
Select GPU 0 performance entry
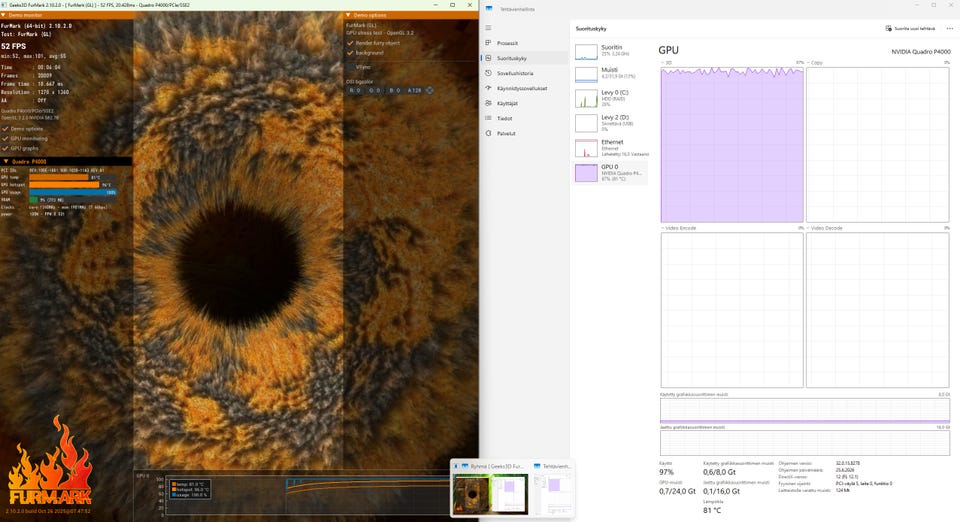point(610,173)
